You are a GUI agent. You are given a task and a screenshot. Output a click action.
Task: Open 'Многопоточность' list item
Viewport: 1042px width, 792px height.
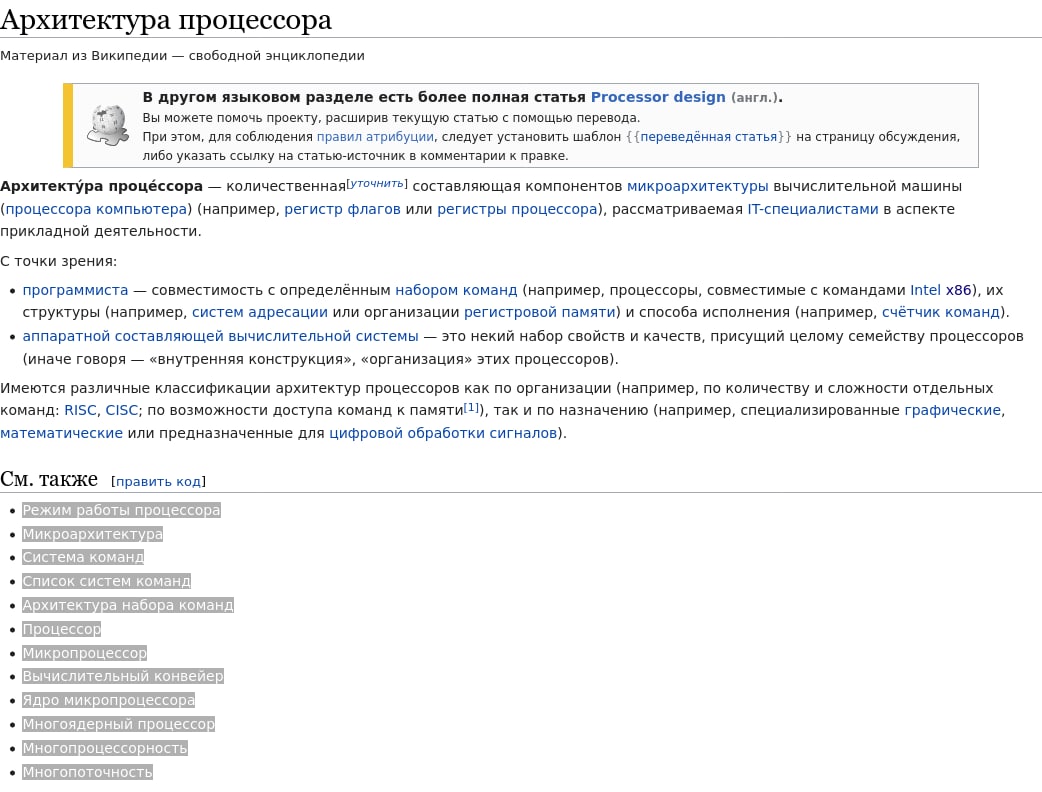click(87, 772)
